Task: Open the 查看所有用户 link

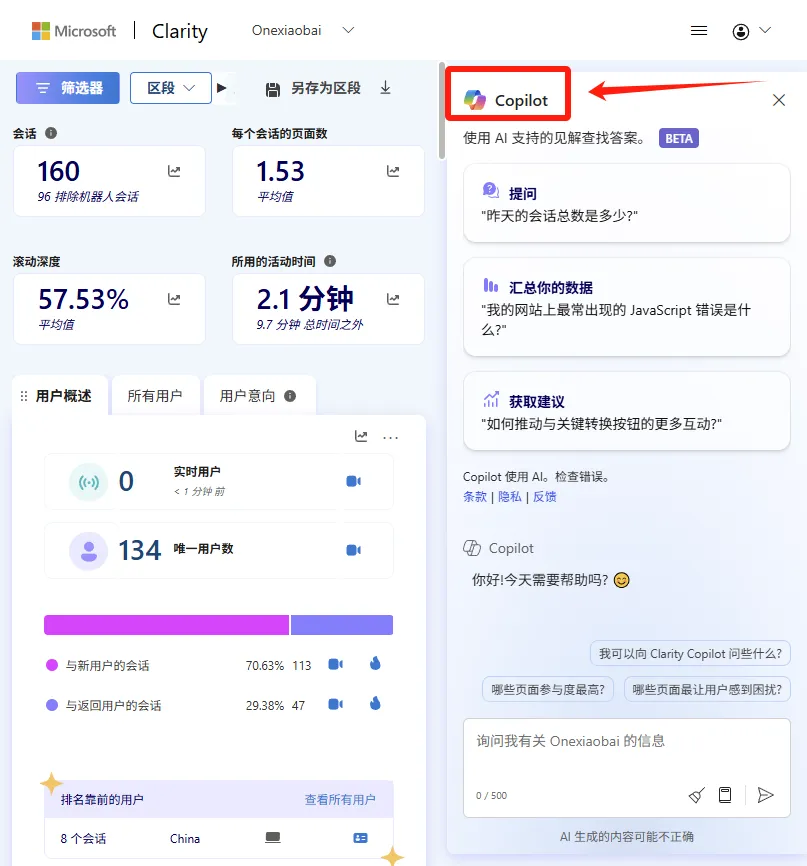Action: coord(340,799)
